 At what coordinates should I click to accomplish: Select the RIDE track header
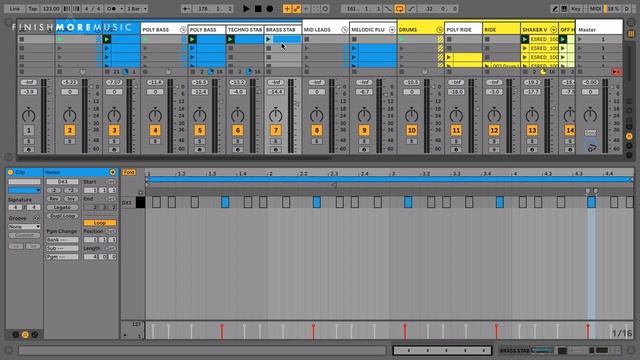(x=501, y=29)
